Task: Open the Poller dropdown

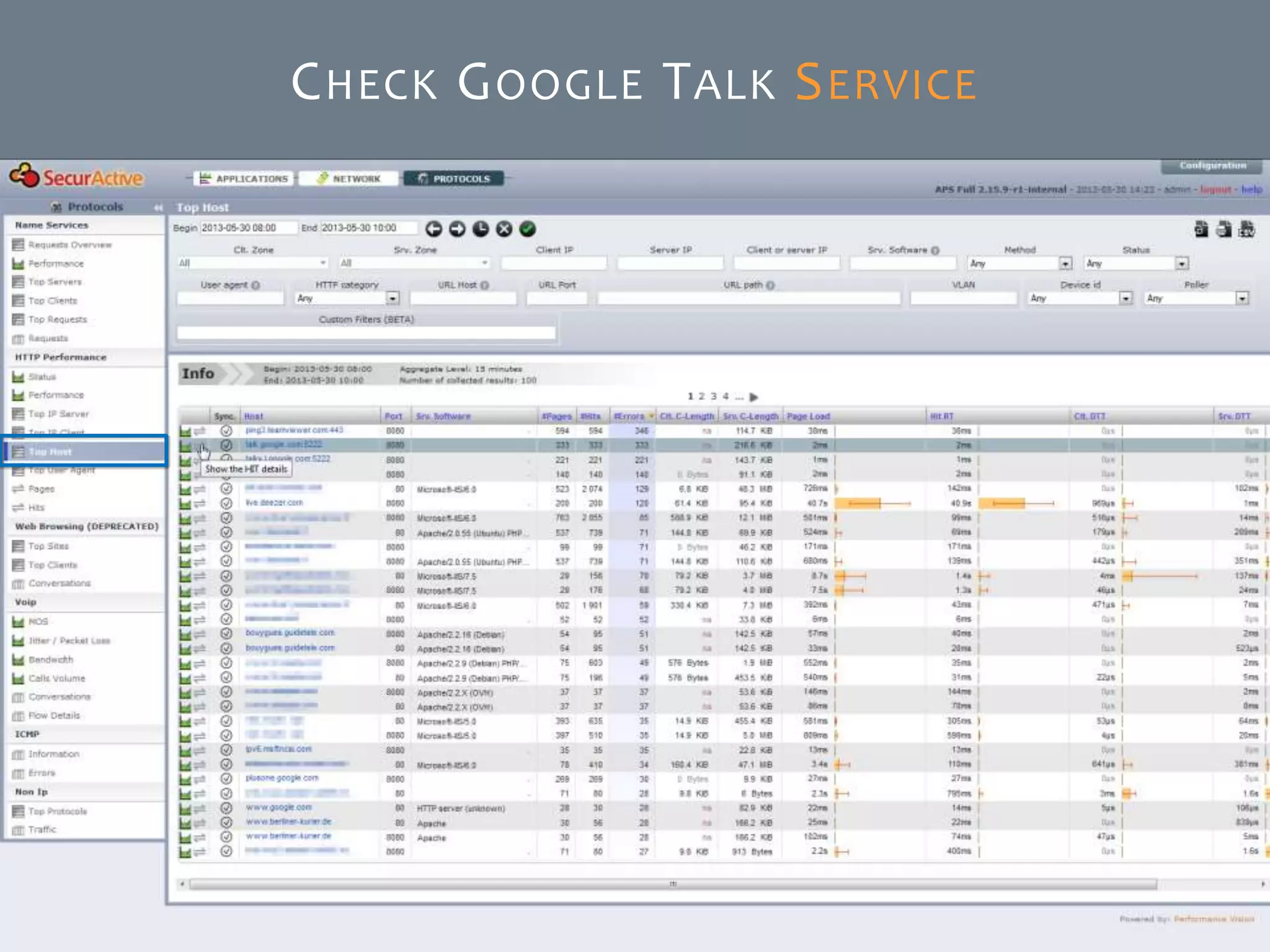Action: (x=1196, y=299)
